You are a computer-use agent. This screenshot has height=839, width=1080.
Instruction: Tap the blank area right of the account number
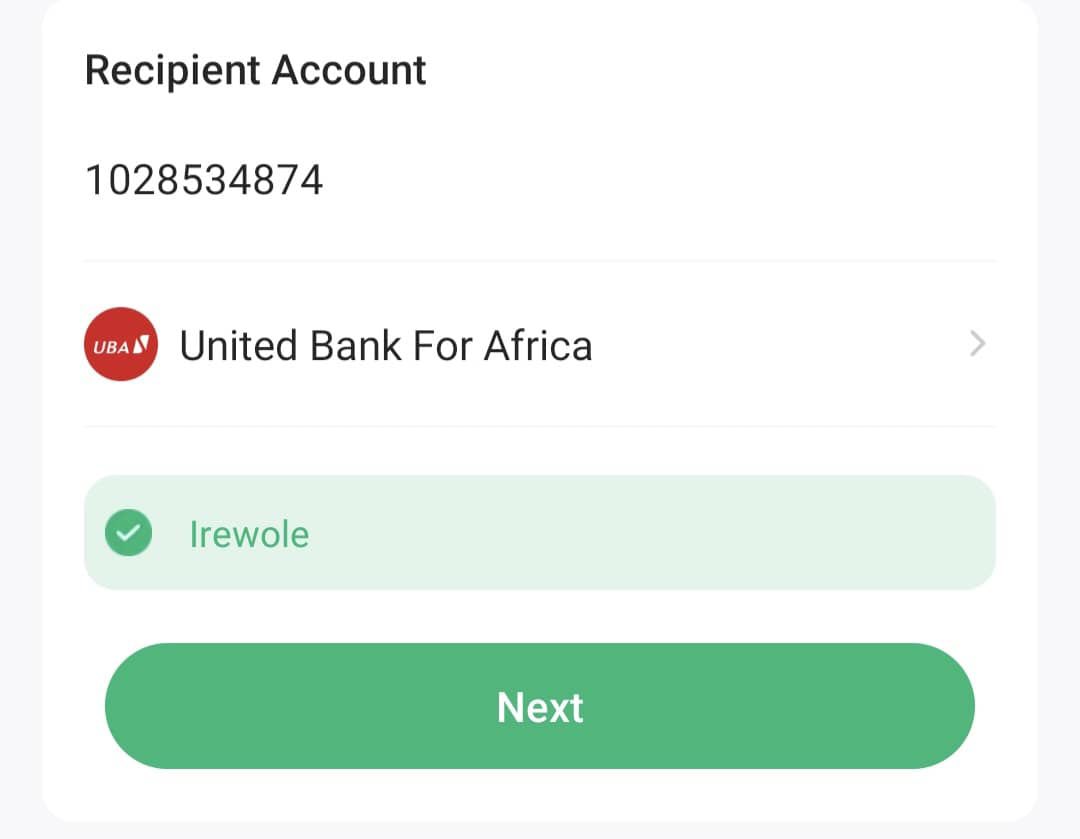point(650,180)
